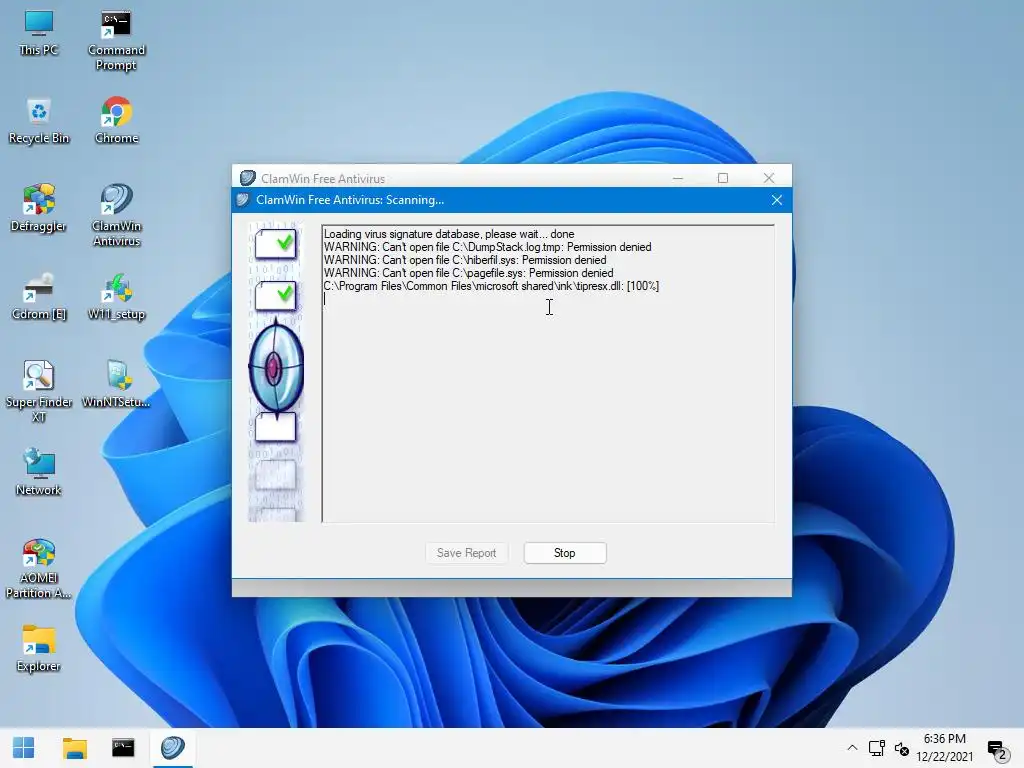Select the Super Finder XT desktop icon
The image size is (1024, 768).
39,392
